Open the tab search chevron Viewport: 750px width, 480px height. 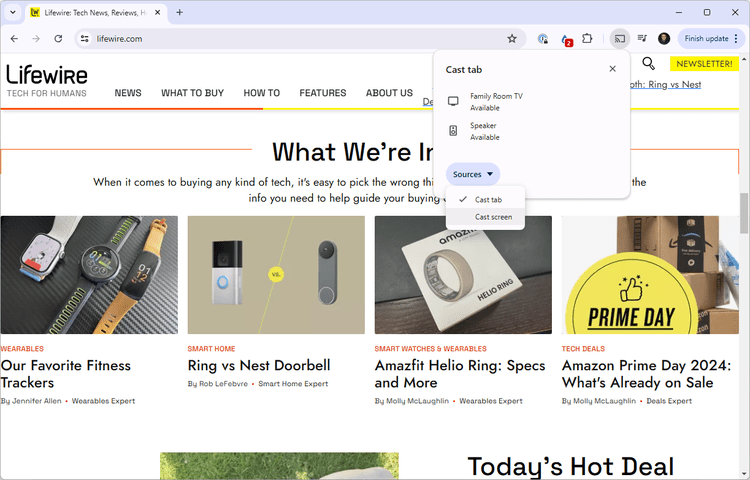pyautogui.click(x=13, y=12)
